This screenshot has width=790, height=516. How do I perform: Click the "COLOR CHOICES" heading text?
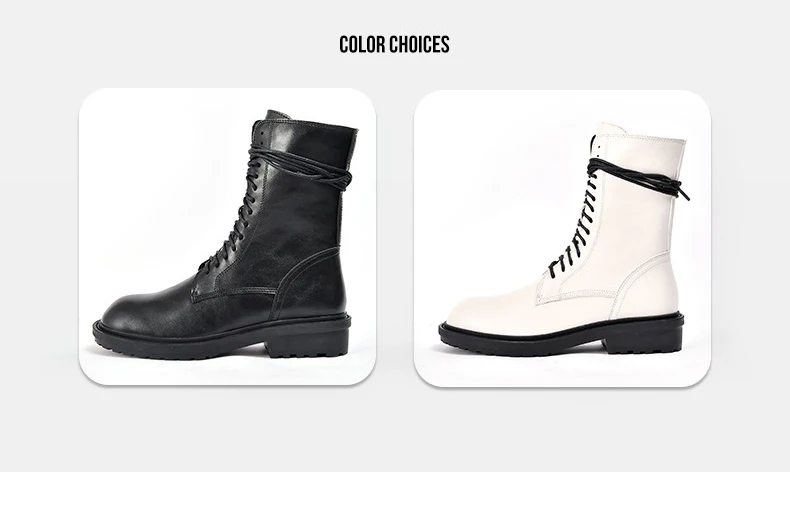point(394,44)
